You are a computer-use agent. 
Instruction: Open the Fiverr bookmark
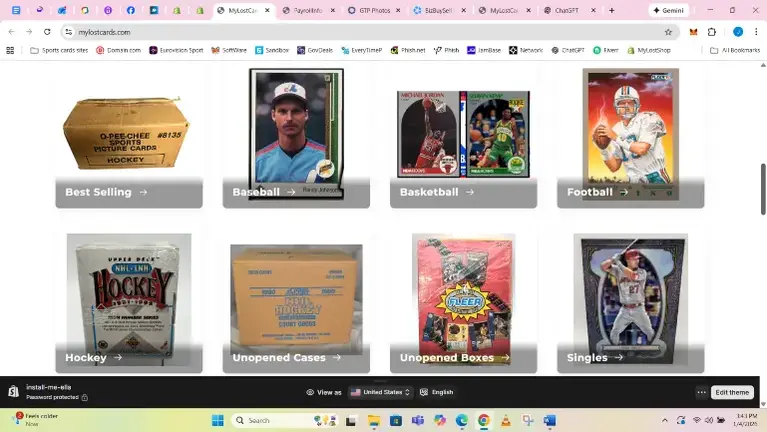pos(606,50)
